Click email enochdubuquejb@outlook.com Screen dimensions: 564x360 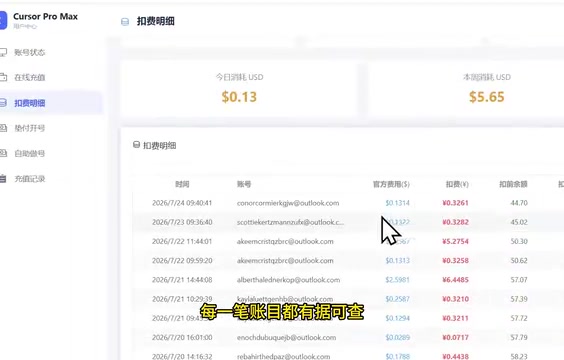coord(286,337)
